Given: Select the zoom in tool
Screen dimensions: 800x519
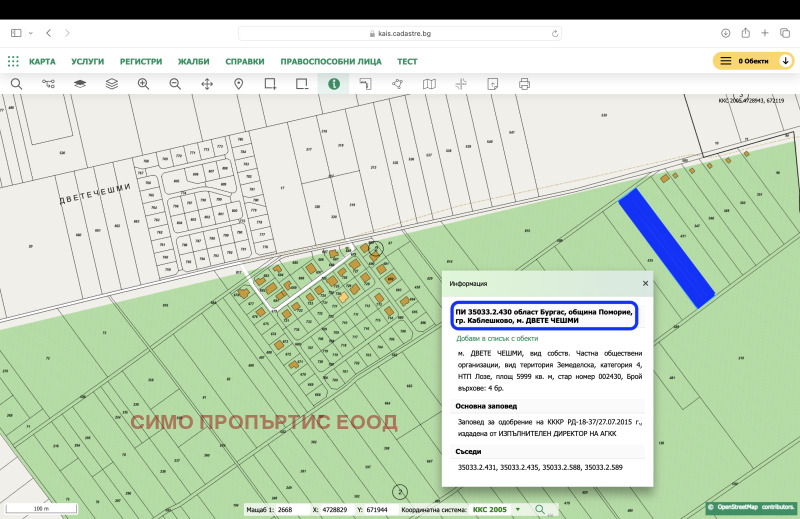Looking at the screenshot, I should click(143, 84).
